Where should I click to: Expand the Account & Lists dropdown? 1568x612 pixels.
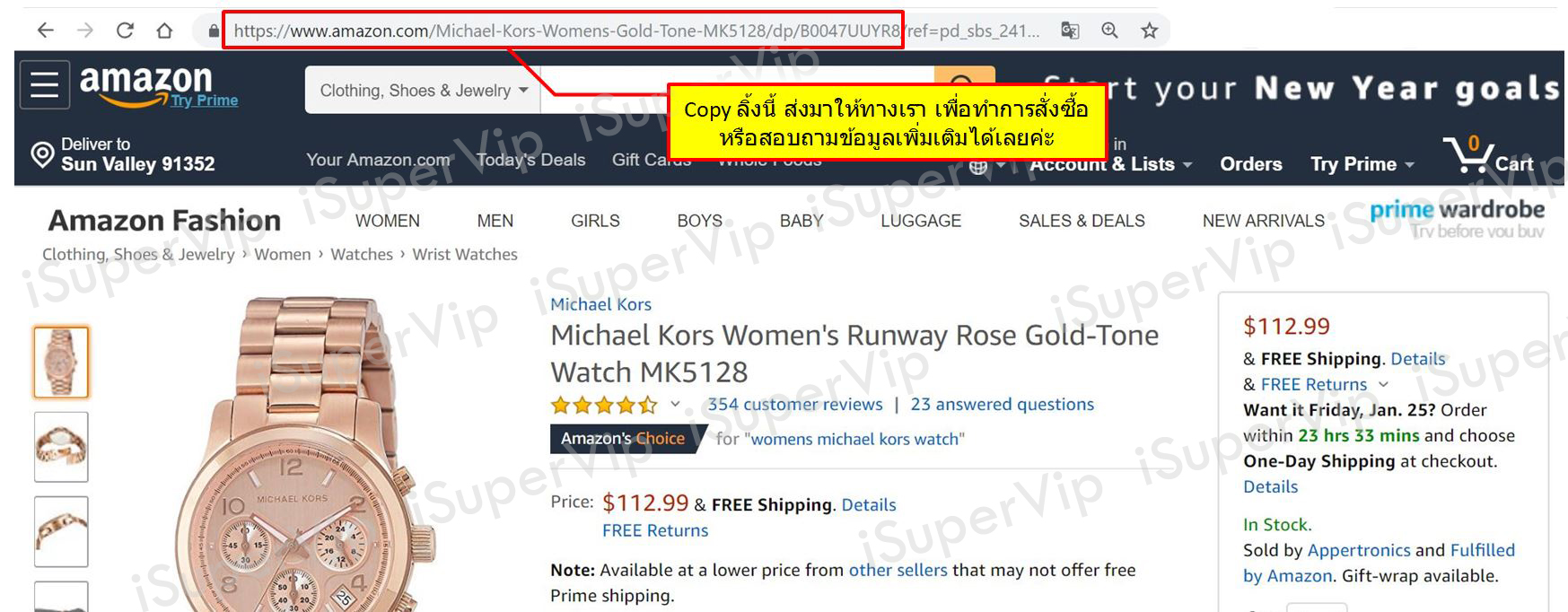(x=1111, y=164)
